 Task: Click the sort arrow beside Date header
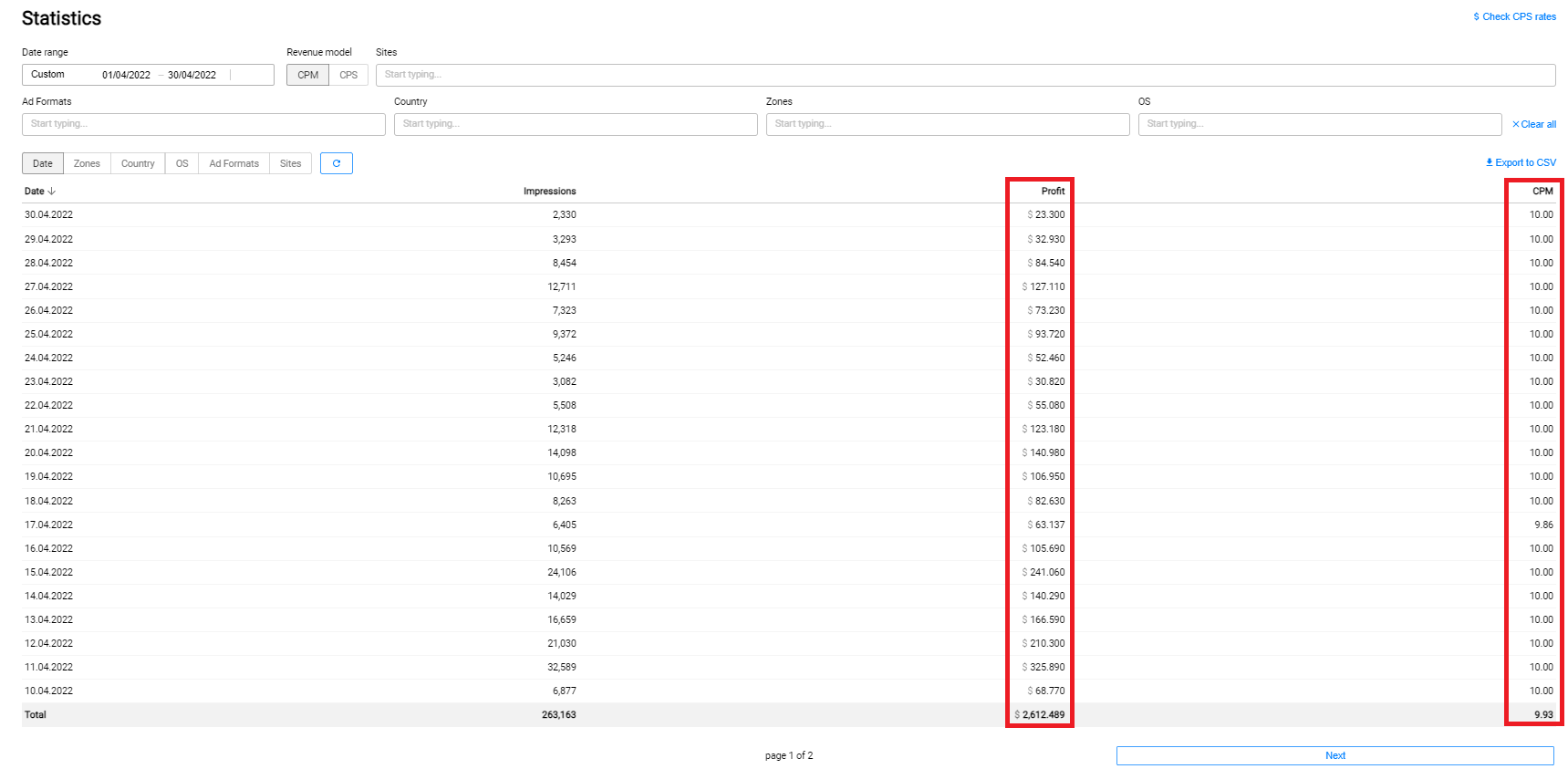pyautogui.click(x=52, y=192)
